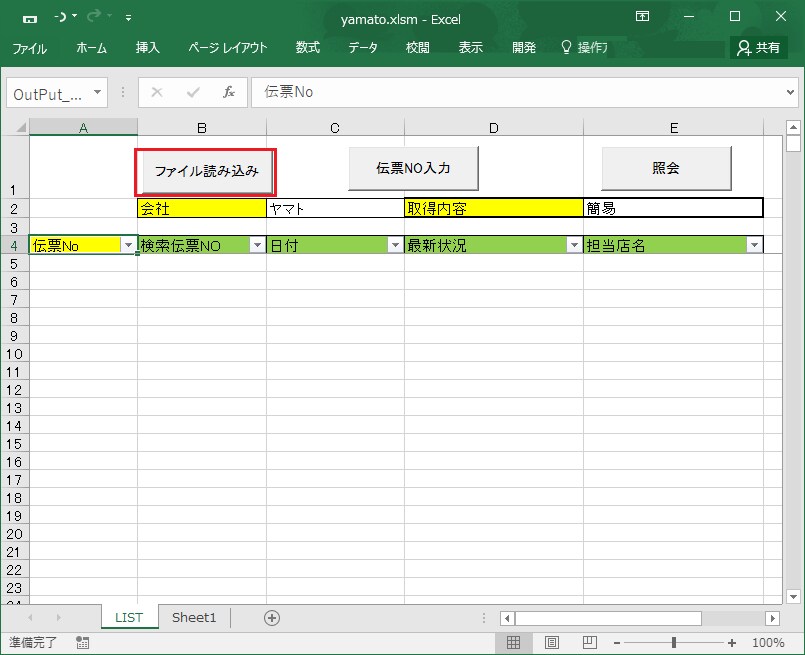Select row 10 header
805x655 pixels.
[14, 354]
